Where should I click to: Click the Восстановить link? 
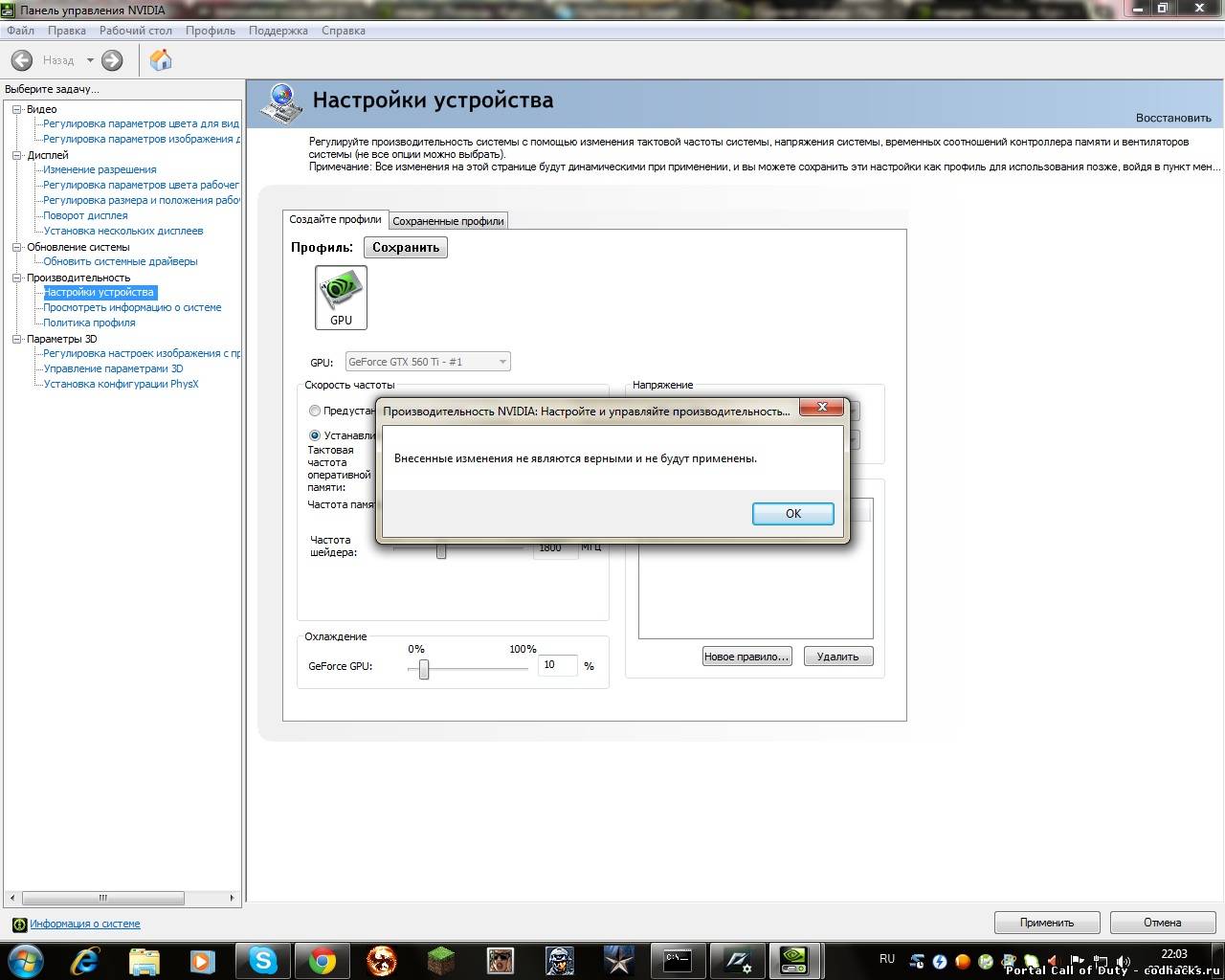(x=1173, y=118)
